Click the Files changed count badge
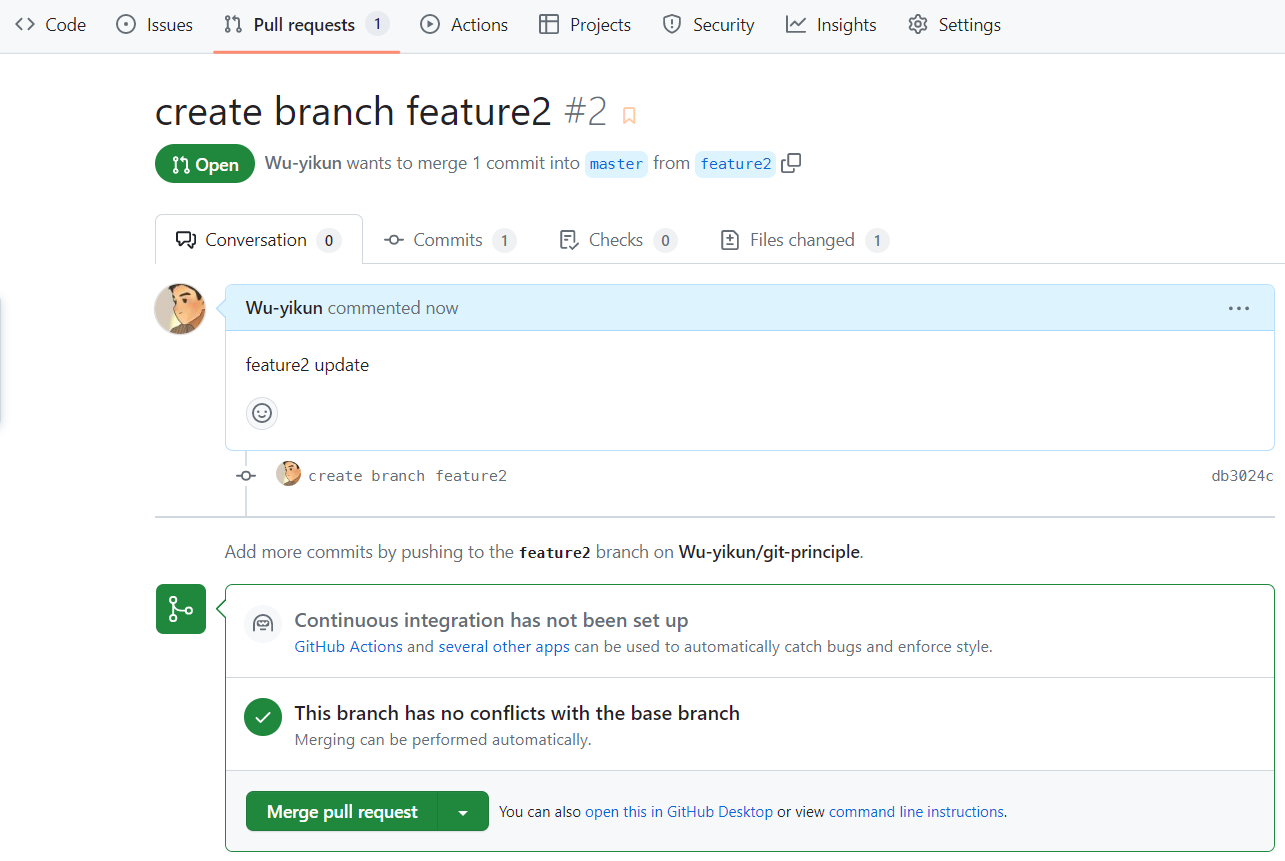Image resolution: width=1285 pixels, height=861 pixels. coord(877,240)
